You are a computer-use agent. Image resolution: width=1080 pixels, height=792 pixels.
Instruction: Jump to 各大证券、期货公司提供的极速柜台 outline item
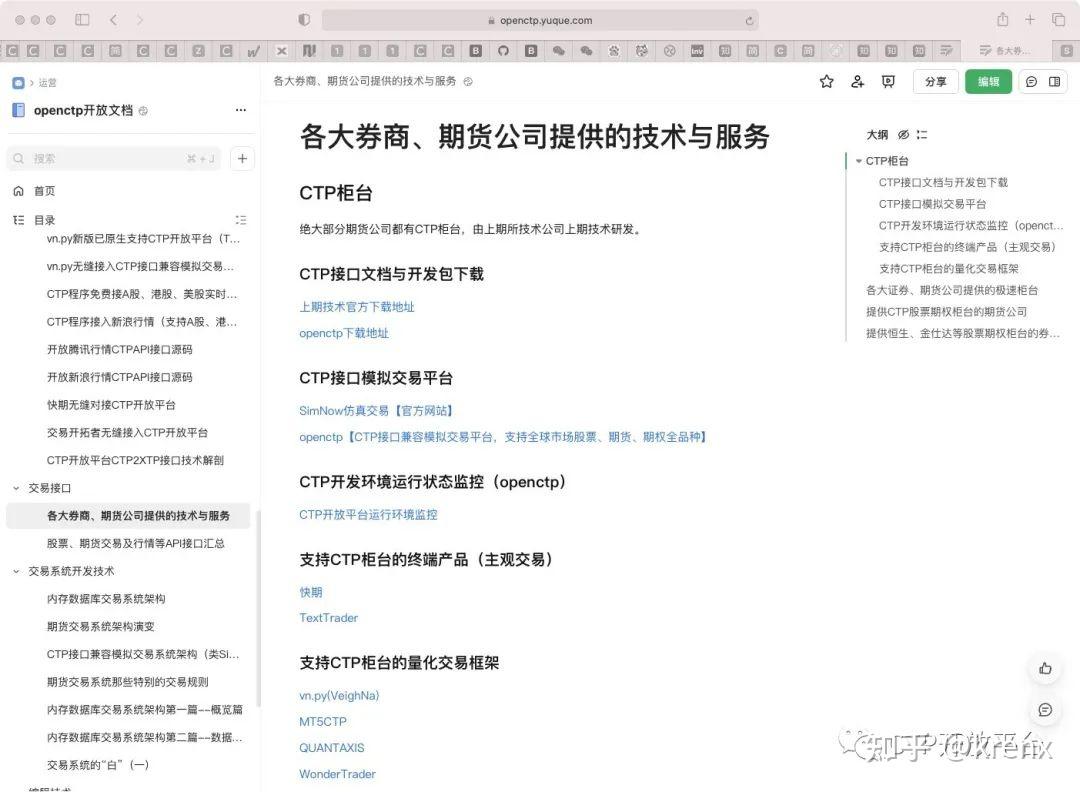pyautogui.click(x=952, y=290)
